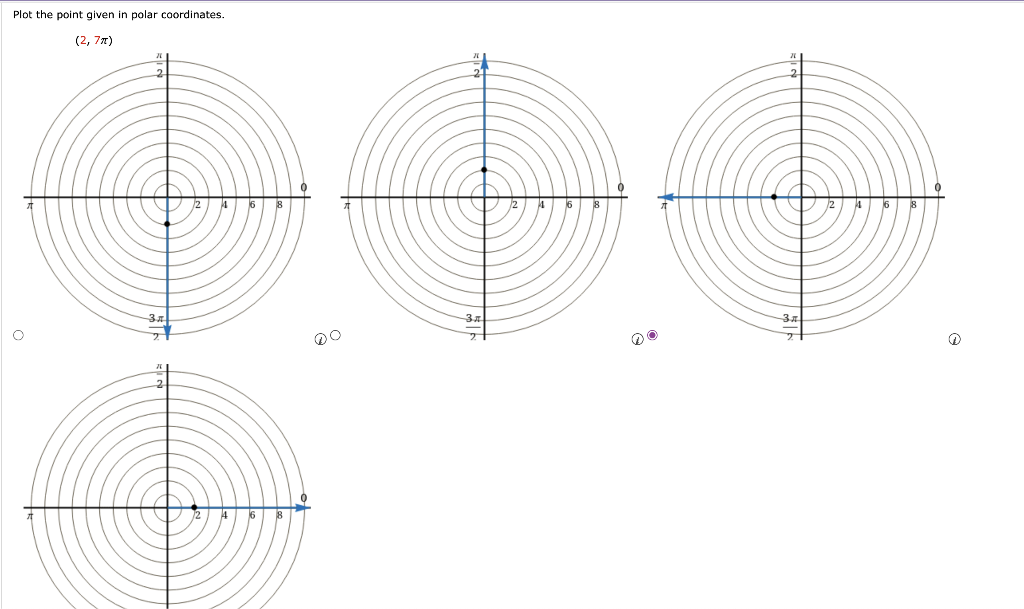The width and height of the screenshot is (1024, 609).
Task: Click the coordinates "(2, 7π)"
Action: click(94, 40)
